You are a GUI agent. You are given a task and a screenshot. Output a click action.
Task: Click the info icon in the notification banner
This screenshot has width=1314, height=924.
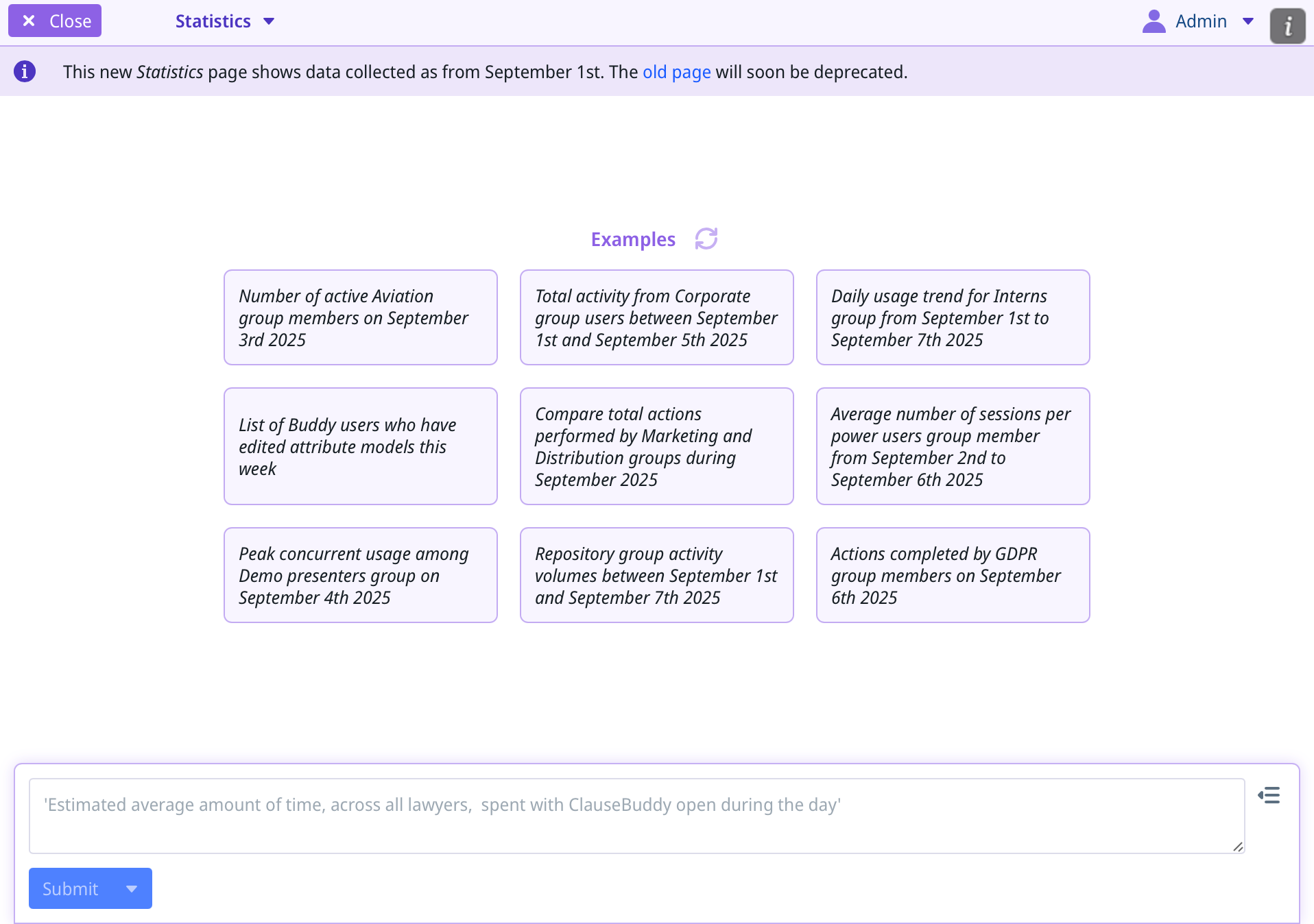[x=25, y=71]
